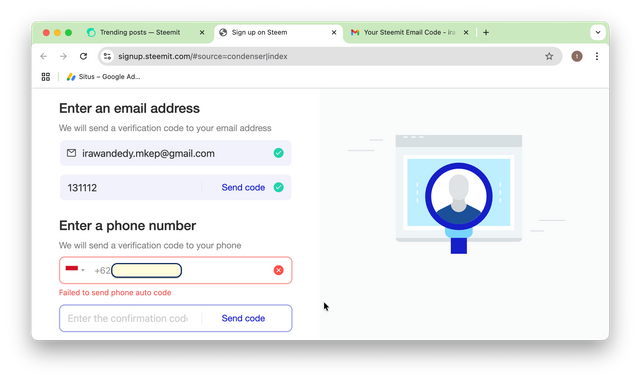Click the envelope icon in email field
The width and height of the screenshot is (640, 381).
(x=71, y=153)
